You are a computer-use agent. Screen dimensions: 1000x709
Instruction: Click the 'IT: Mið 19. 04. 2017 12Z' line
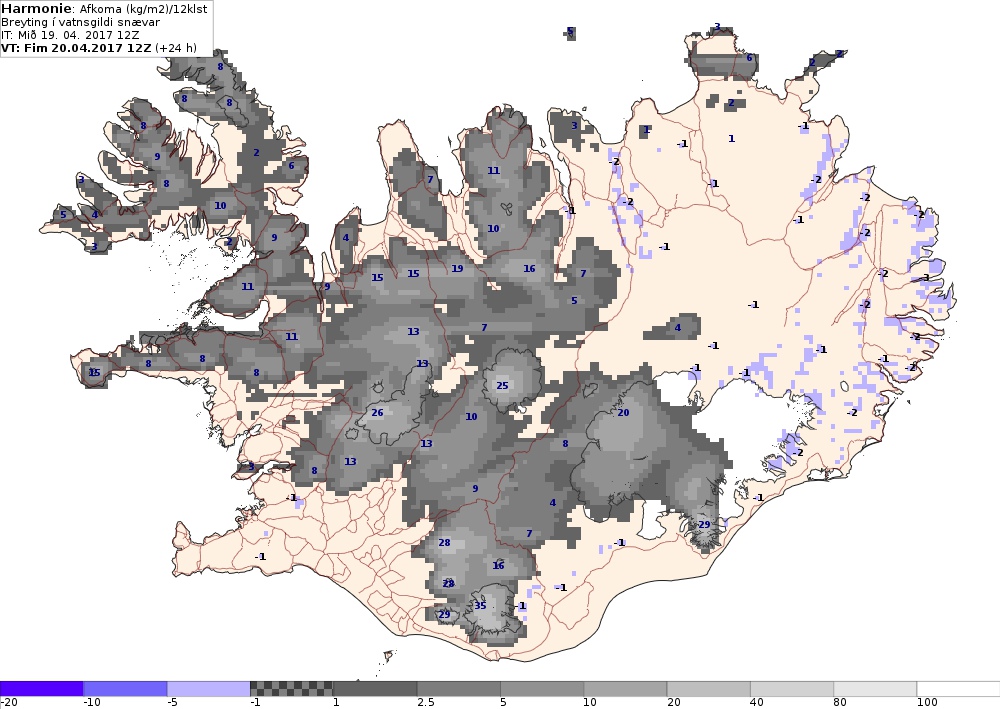pyautogui.click(x=70, y=35)
